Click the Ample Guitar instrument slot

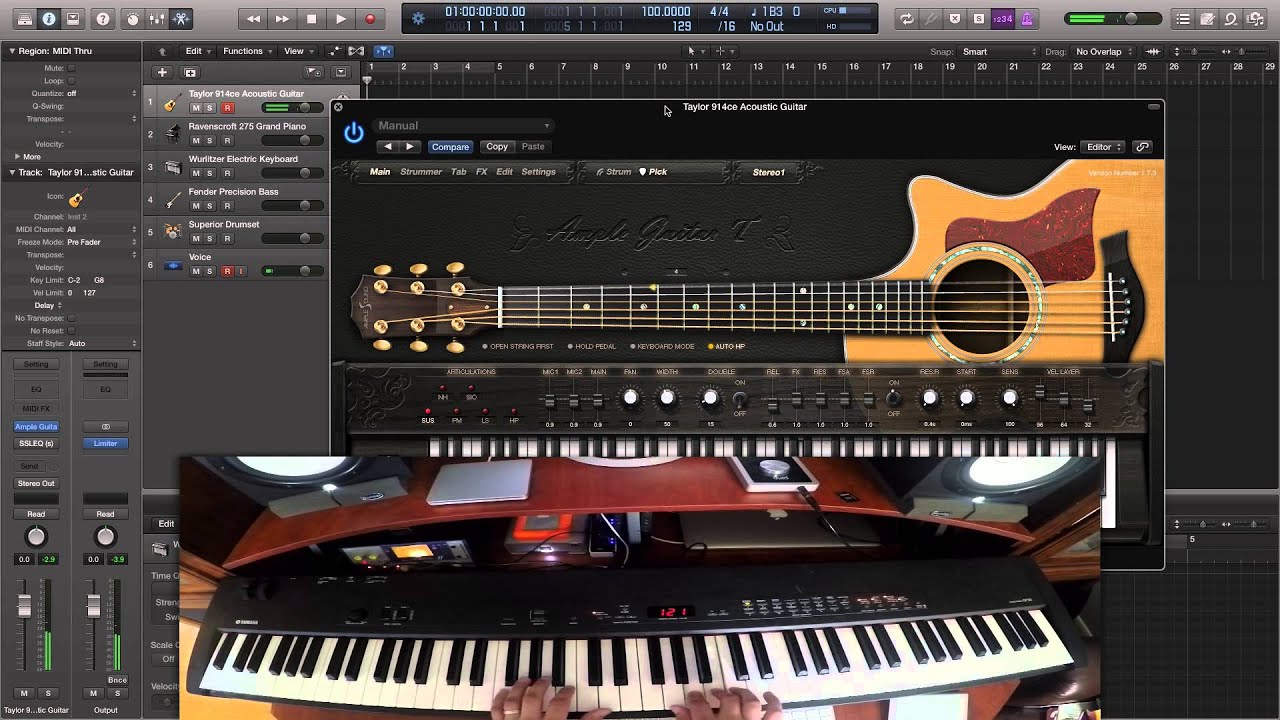pyautogui.click(x=36, y=427)
